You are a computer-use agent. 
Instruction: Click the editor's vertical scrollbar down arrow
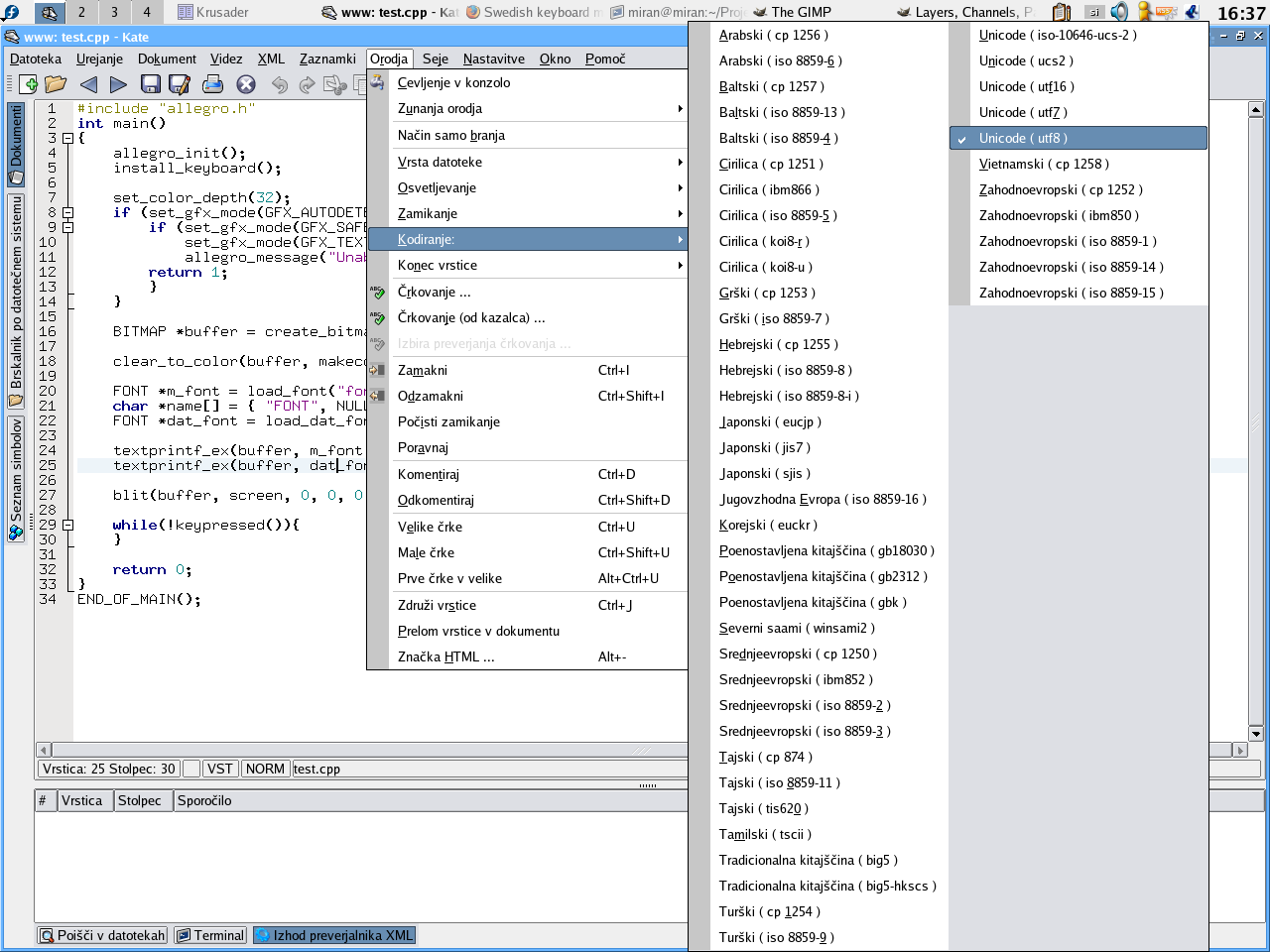(1255, 734)
